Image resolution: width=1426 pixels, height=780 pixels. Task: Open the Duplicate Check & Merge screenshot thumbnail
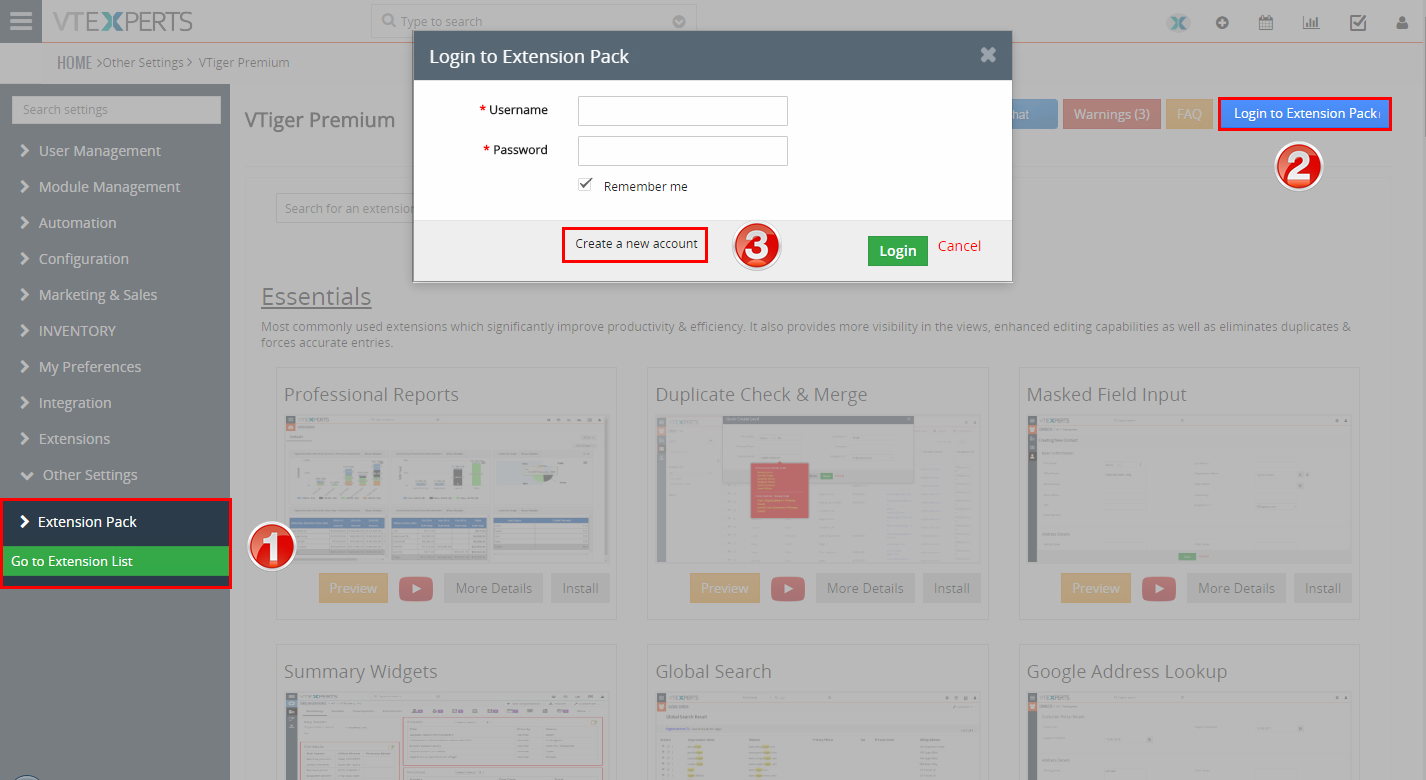coord(818,489)
